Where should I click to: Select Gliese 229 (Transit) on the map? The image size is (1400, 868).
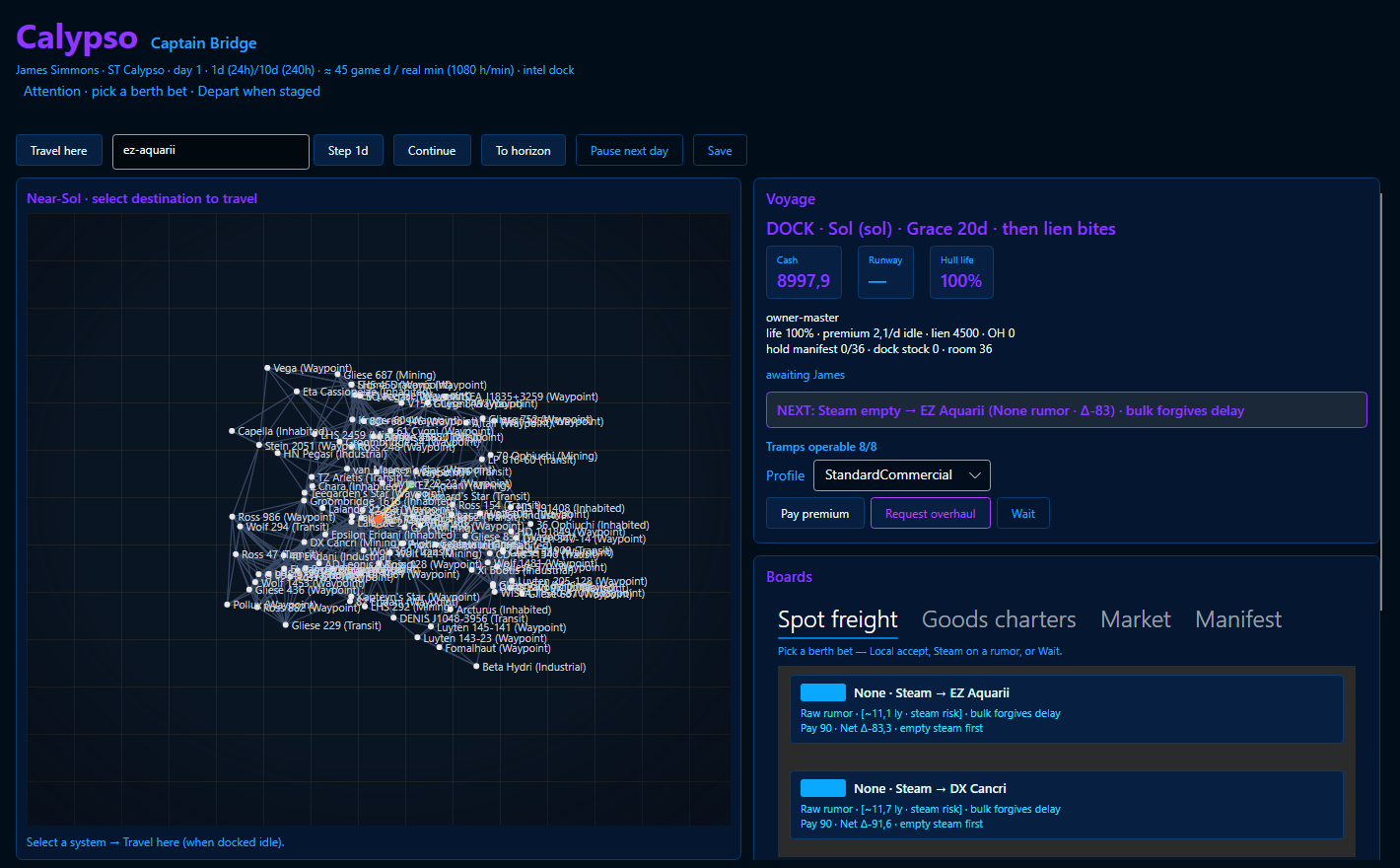(286, 625)
